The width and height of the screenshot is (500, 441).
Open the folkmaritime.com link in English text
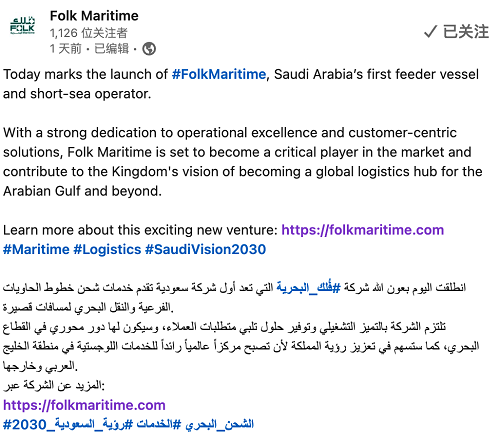click(363, 230)
